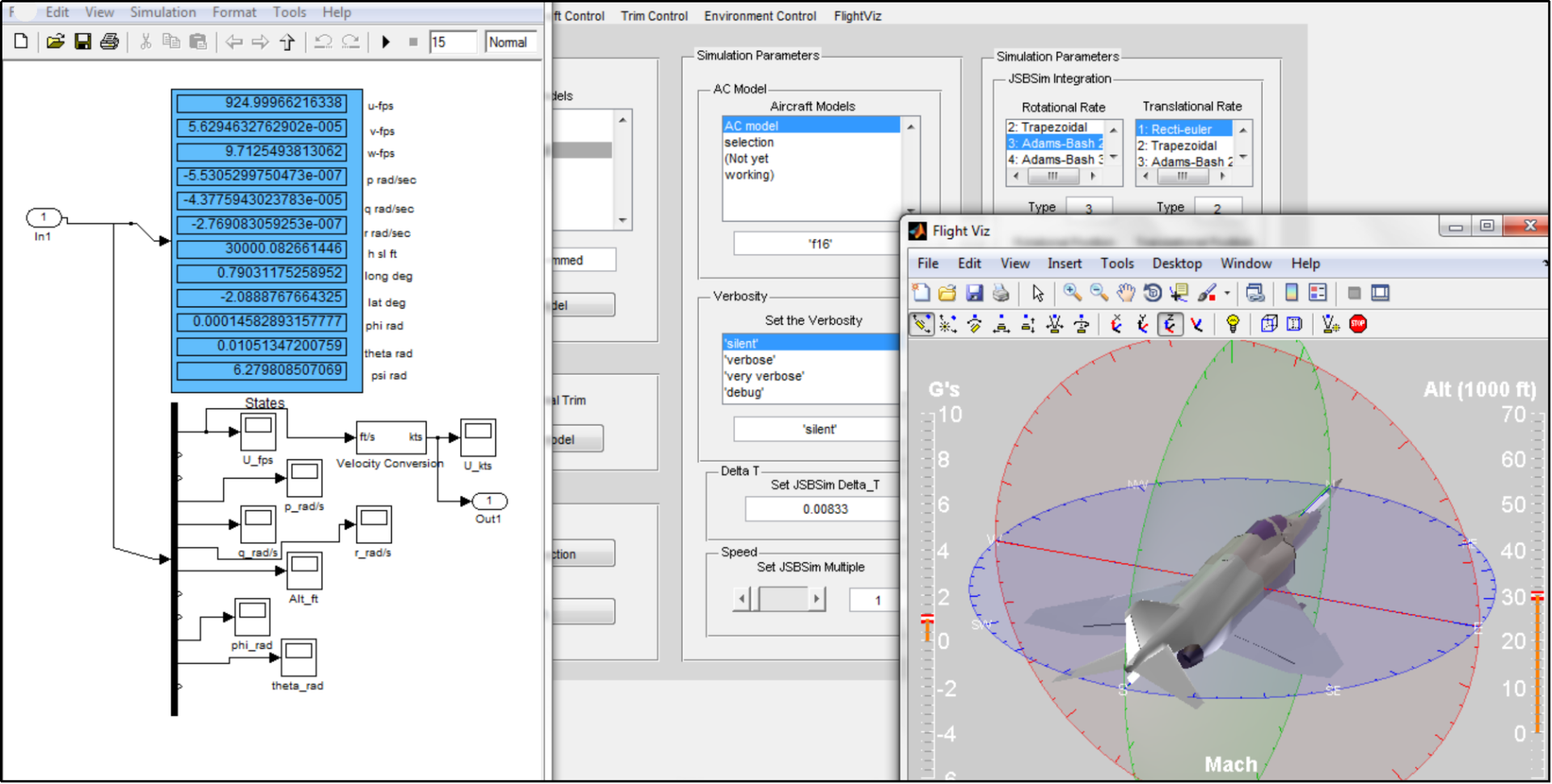Switch to orthographic projection
This screenshot has height=784, width=1552.
1269,324
